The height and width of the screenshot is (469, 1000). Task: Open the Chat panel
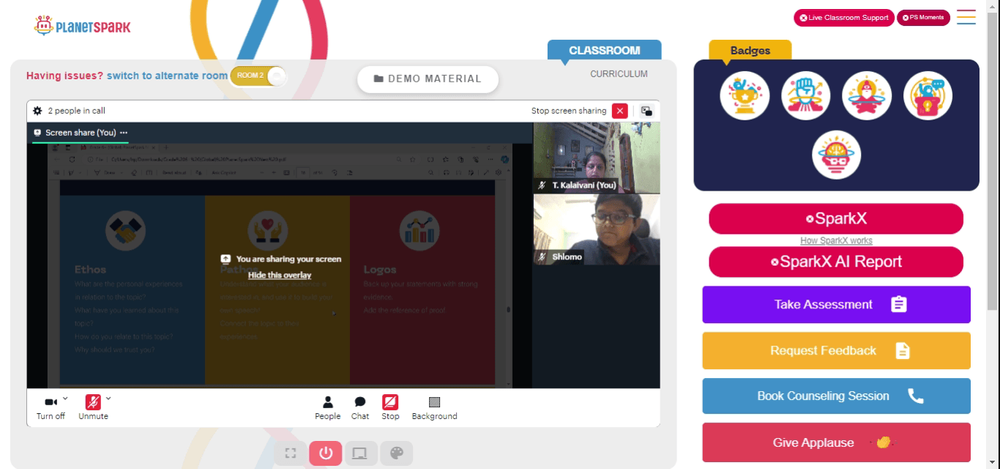tap(360, 408)
